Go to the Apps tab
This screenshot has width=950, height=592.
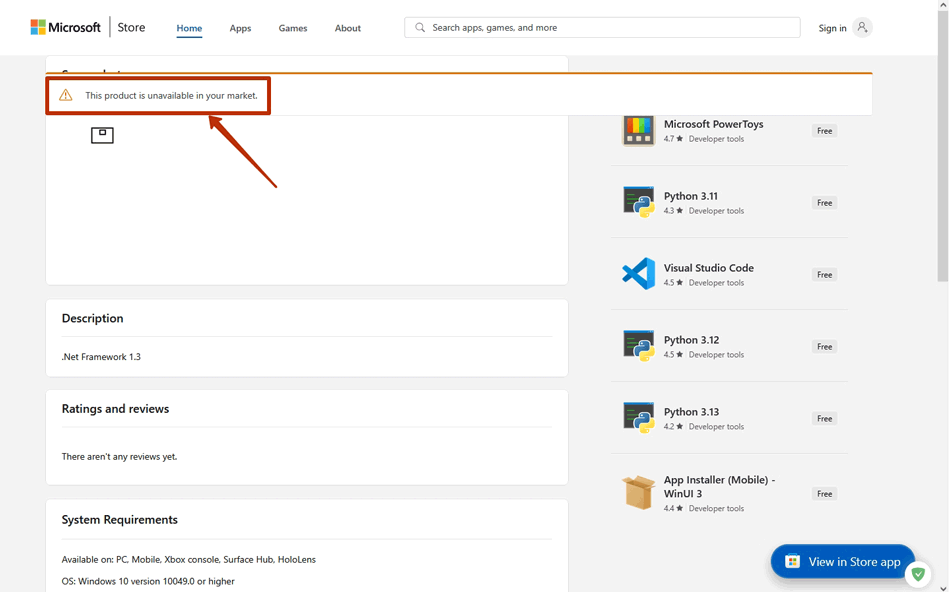240,28
